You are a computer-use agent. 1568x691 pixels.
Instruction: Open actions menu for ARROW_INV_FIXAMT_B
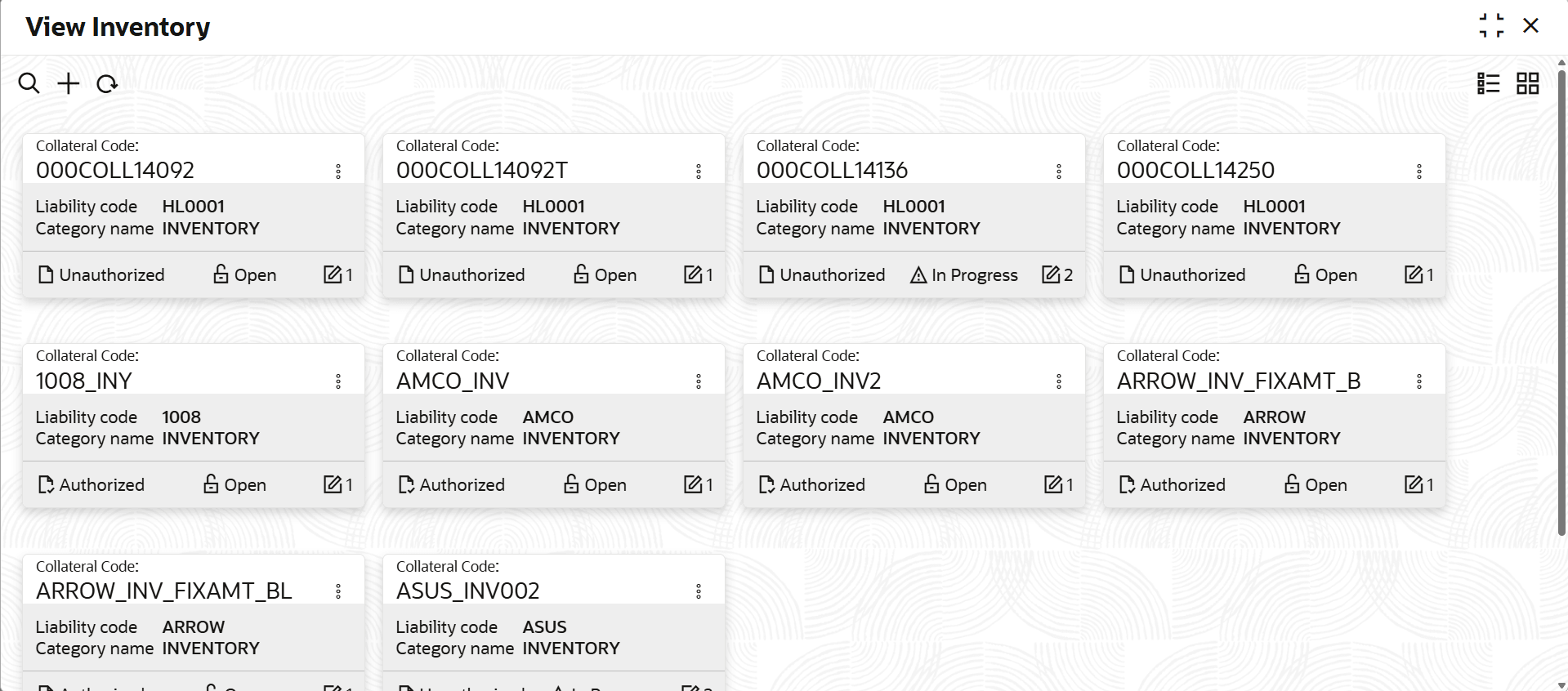pos(1419,381)
